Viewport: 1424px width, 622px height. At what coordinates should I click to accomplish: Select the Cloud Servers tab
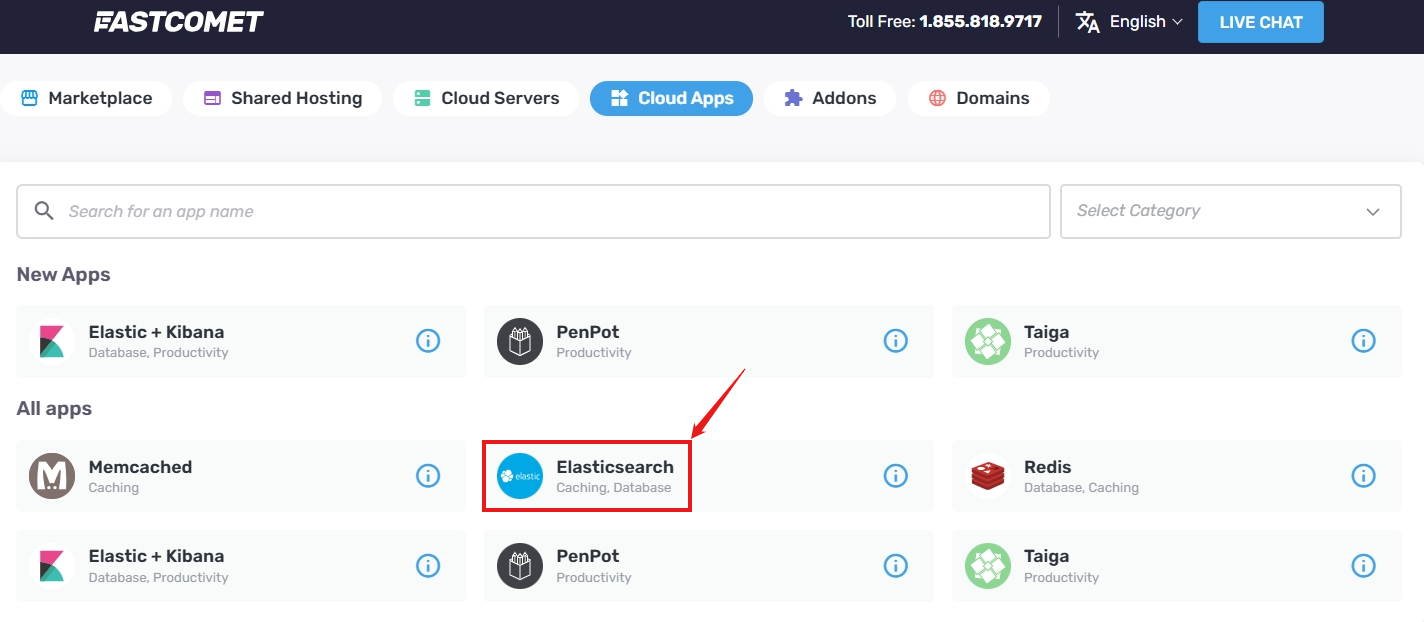coord(485,98)
